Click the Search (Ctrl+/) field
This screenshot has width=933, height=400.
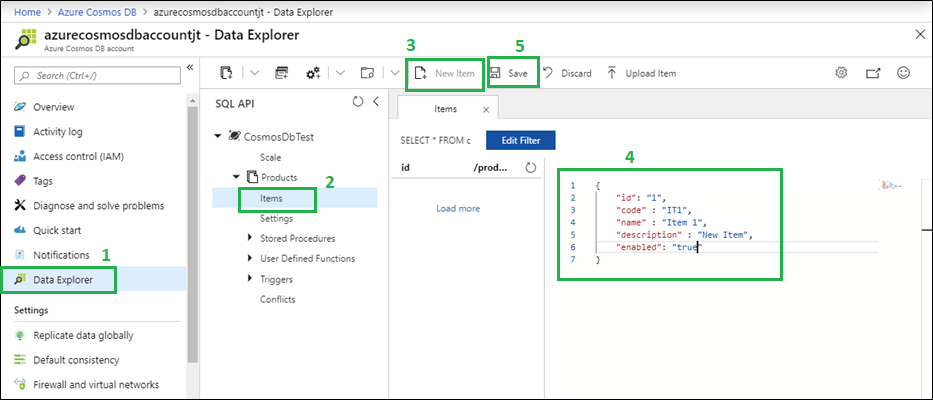[x=97, y=76]
